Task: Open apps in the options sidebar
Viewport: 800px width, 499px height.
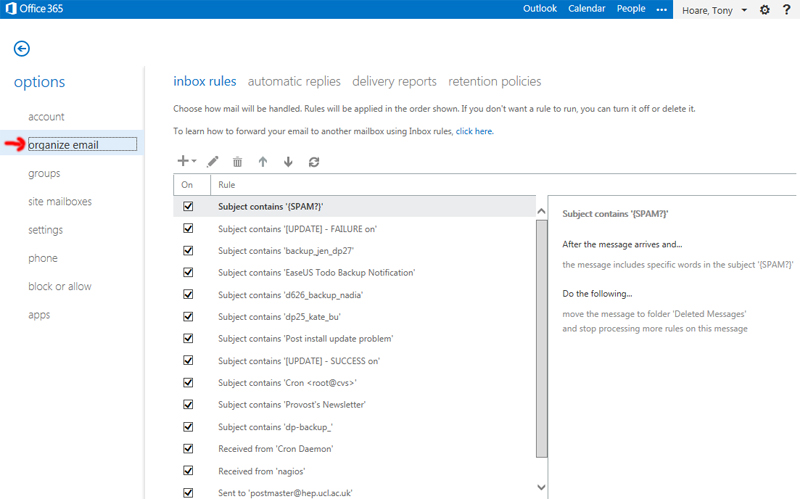Action: 39,315
